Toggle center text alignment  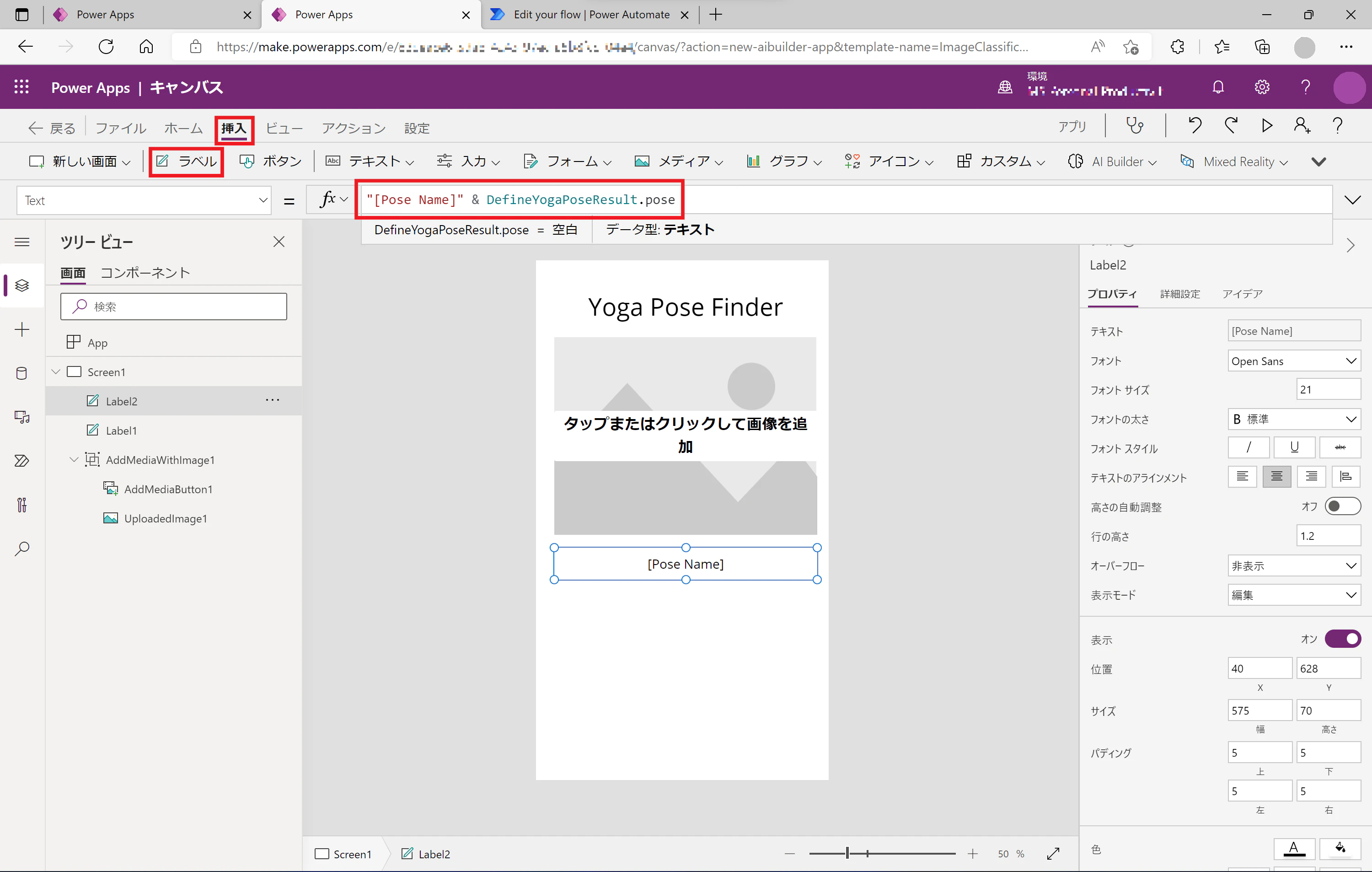click(x=1277, y=476)
